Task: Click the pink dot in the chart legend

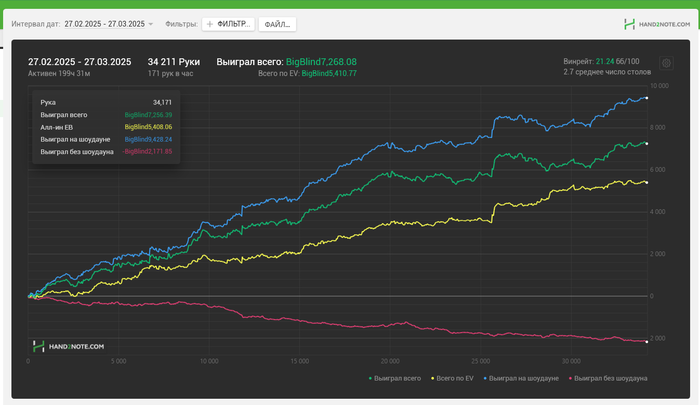Action: click(570, 378)
